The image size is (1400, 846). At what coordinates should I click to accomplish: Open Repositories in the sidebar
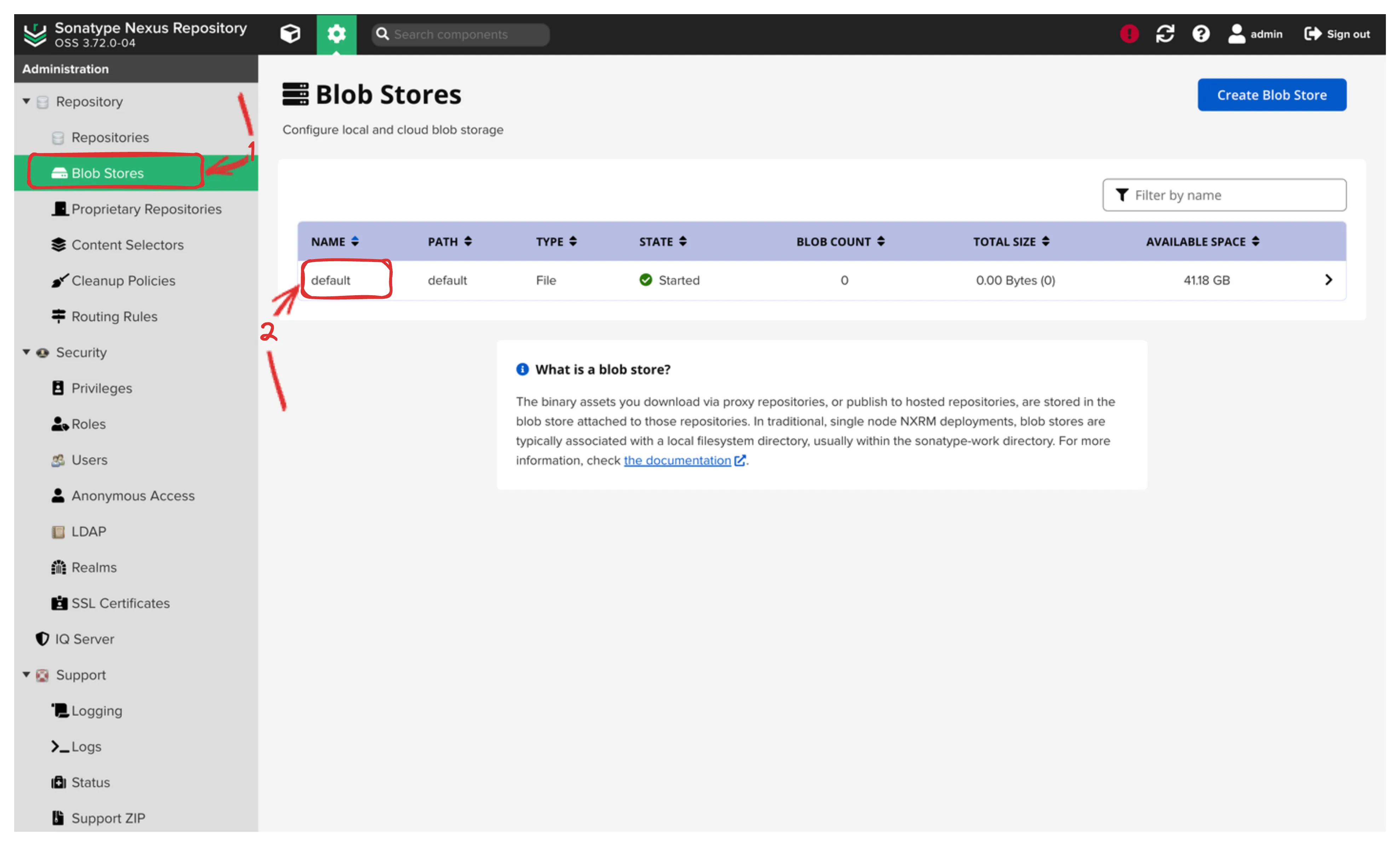coord(110,138)
